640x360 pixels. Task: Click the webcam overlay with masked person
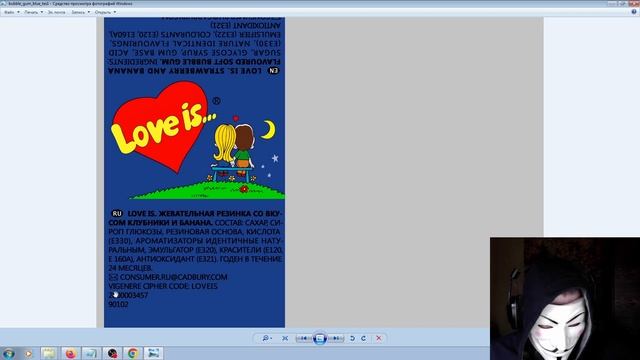[x=565, y=298]
